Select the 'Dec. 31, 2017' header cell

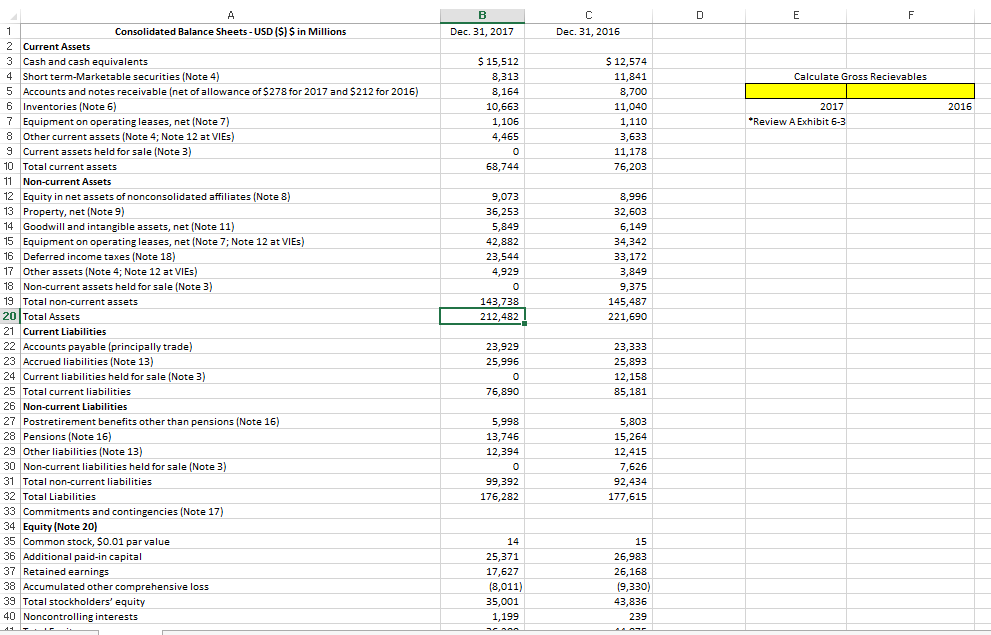point(482,32)
